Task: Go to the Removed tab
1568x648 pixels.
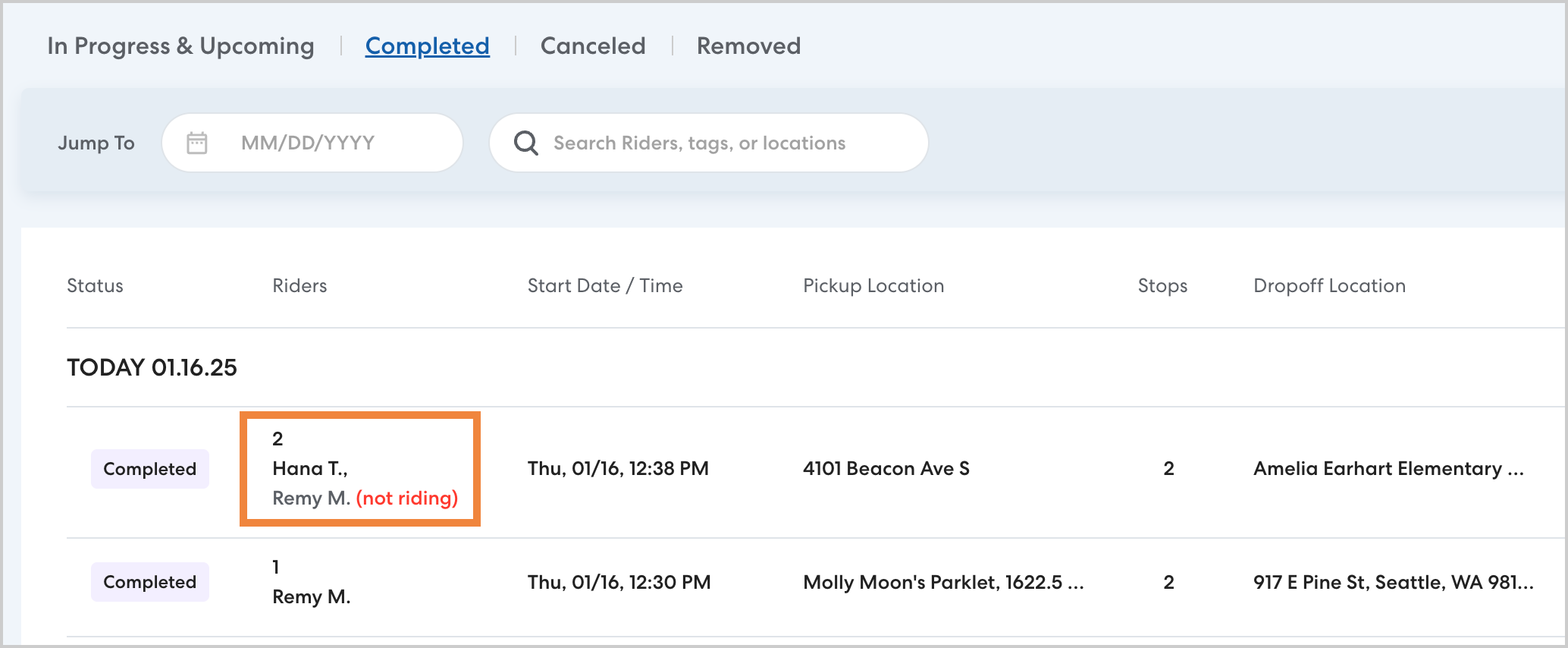Action: pos(748,46)
